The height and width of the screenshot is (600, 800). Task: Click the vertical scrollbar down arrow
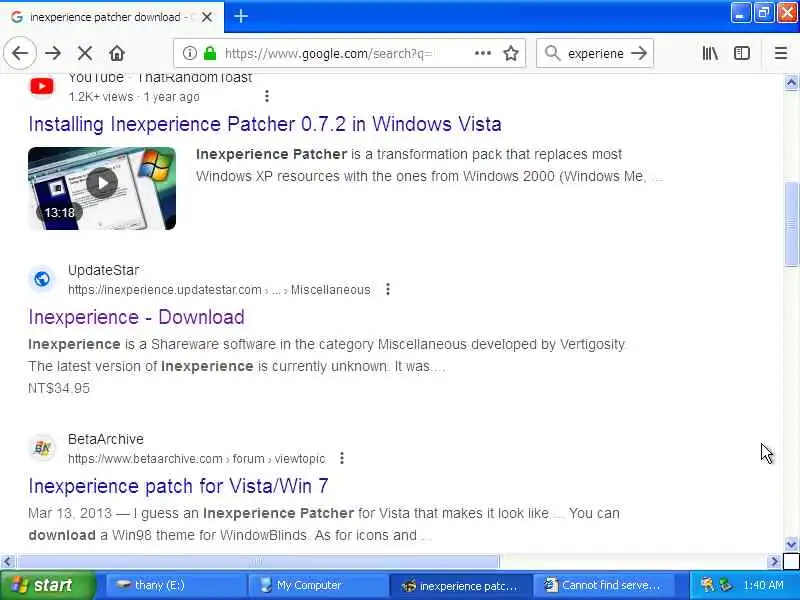[x=791, y=544]
